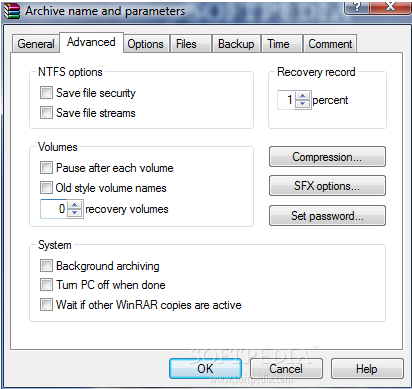
Task: Select the Advanced tab
Action: [91, 42]
